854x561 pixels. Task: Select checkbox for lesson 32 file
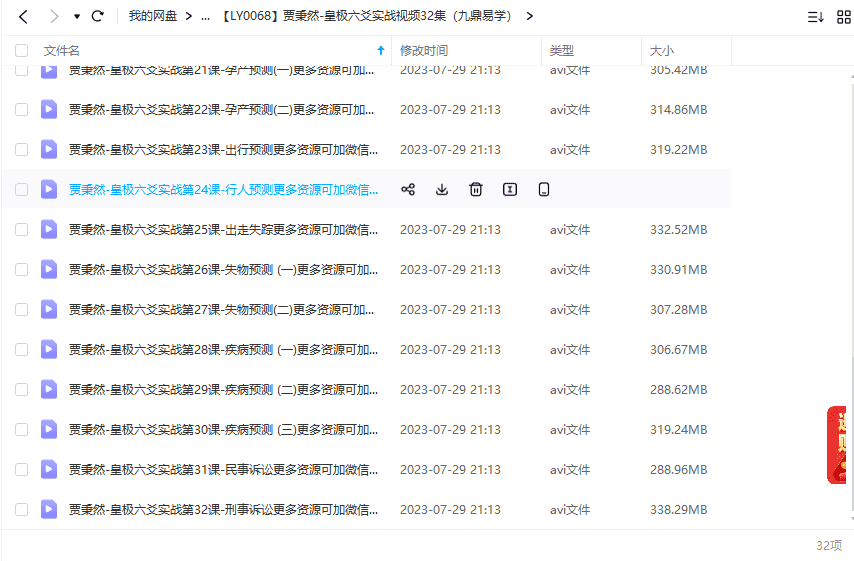(21, 510)
